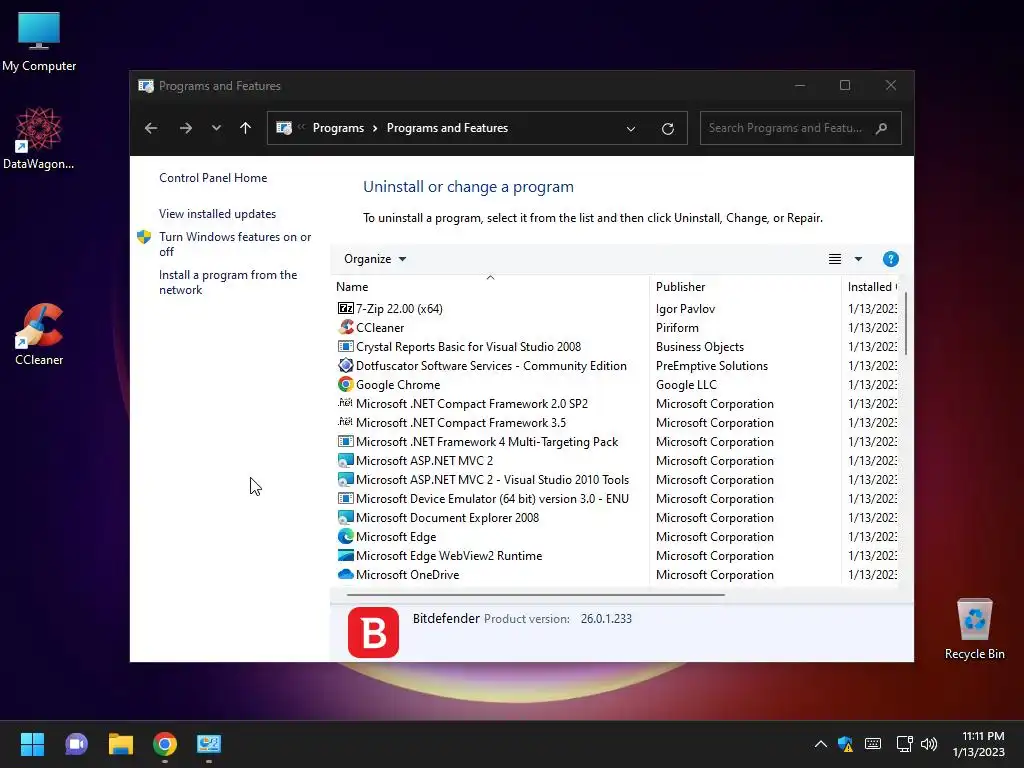
Task: Select the Microsoft Edge list icon
Action: (345, 536)
